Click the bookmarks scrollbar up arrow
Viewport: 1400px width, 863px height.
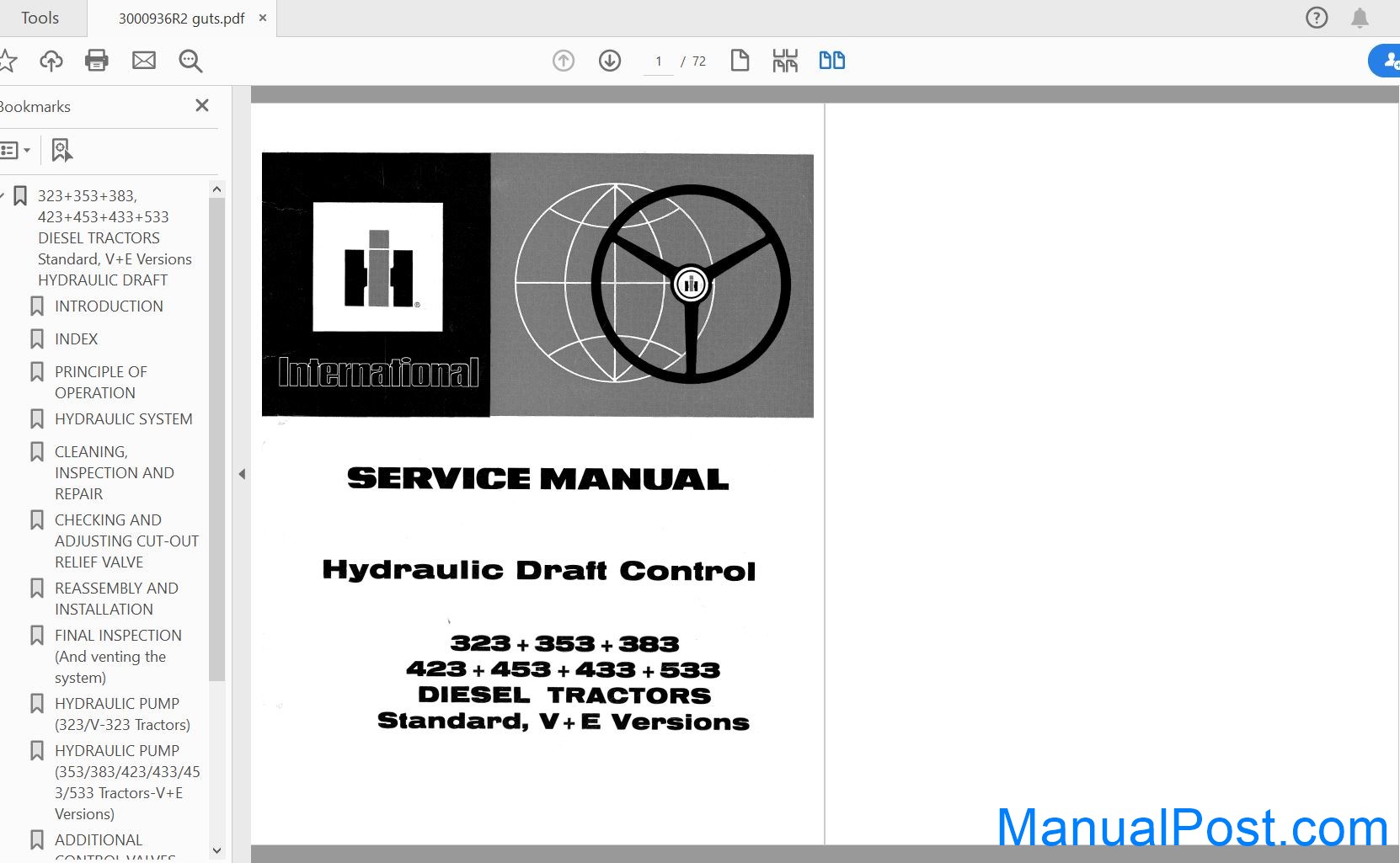point(216,189)
